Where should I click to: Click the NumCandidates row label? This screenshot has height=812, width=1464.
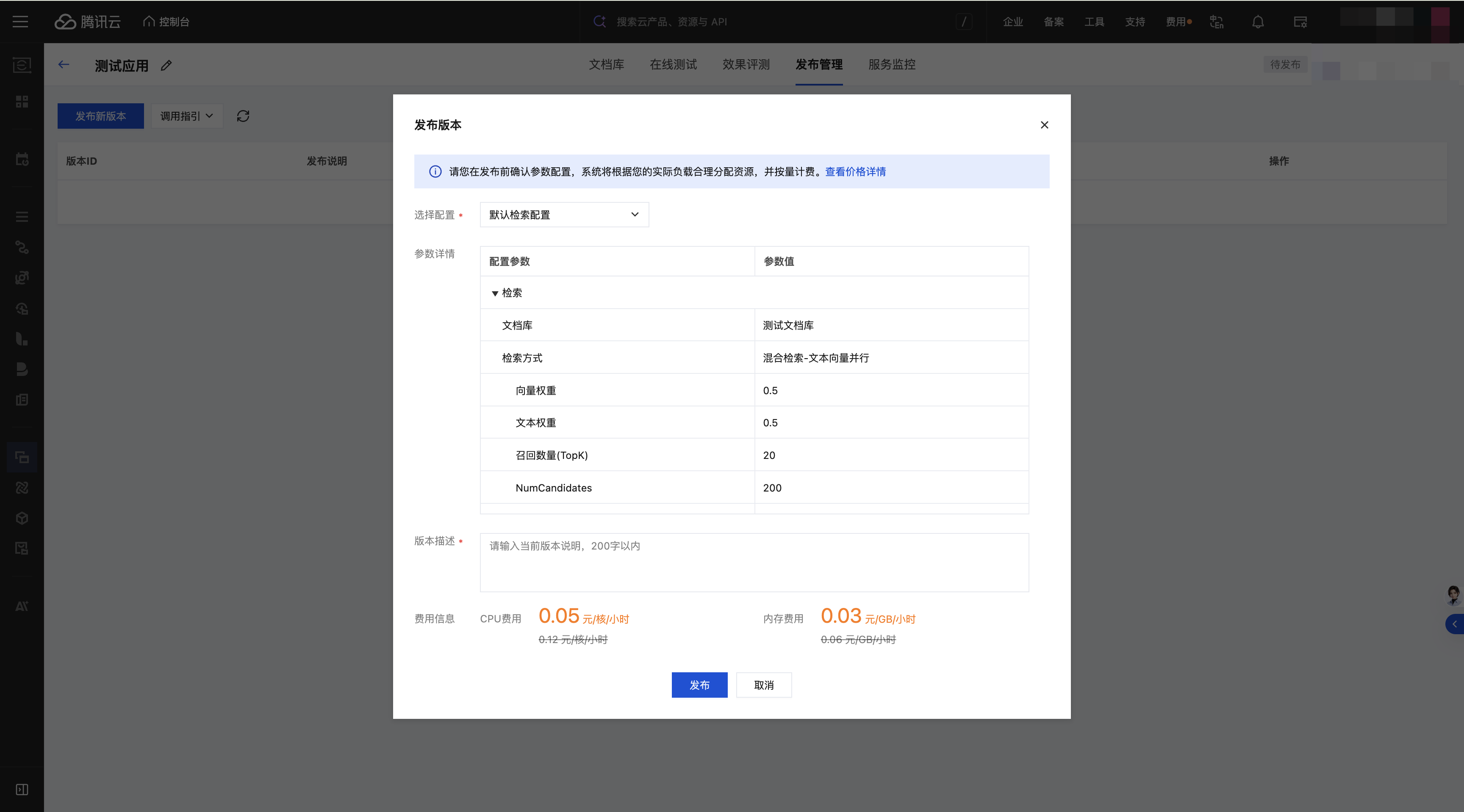click(553, 488)
